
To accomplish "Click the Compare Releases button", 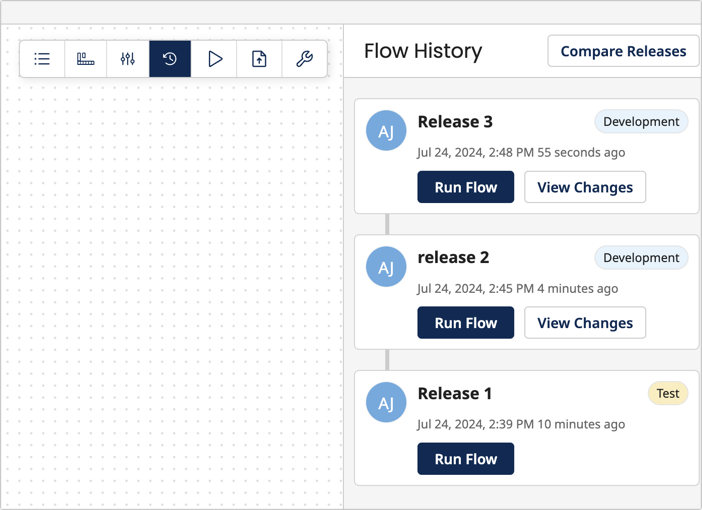I will point(623,52).
